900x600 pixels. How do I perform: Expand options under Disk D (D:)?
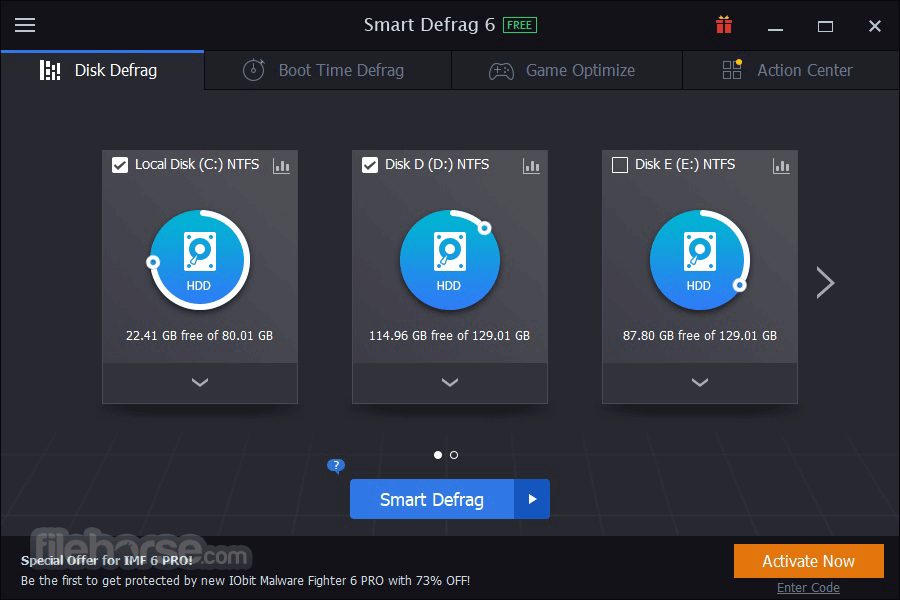pyautogui.click(x=450, y=382)
